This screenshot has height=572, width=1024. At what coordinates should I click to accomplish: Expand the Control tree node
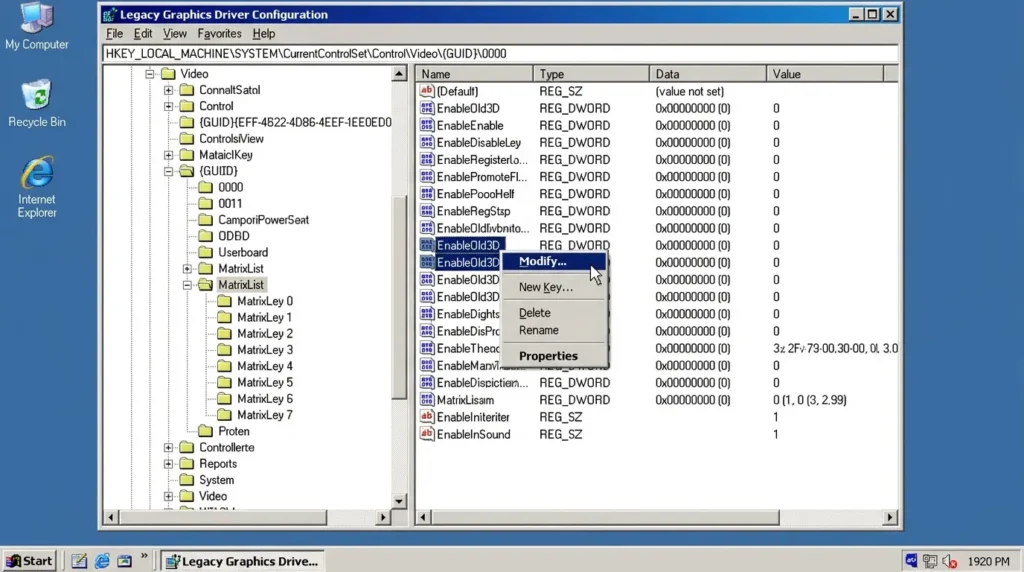168,106
